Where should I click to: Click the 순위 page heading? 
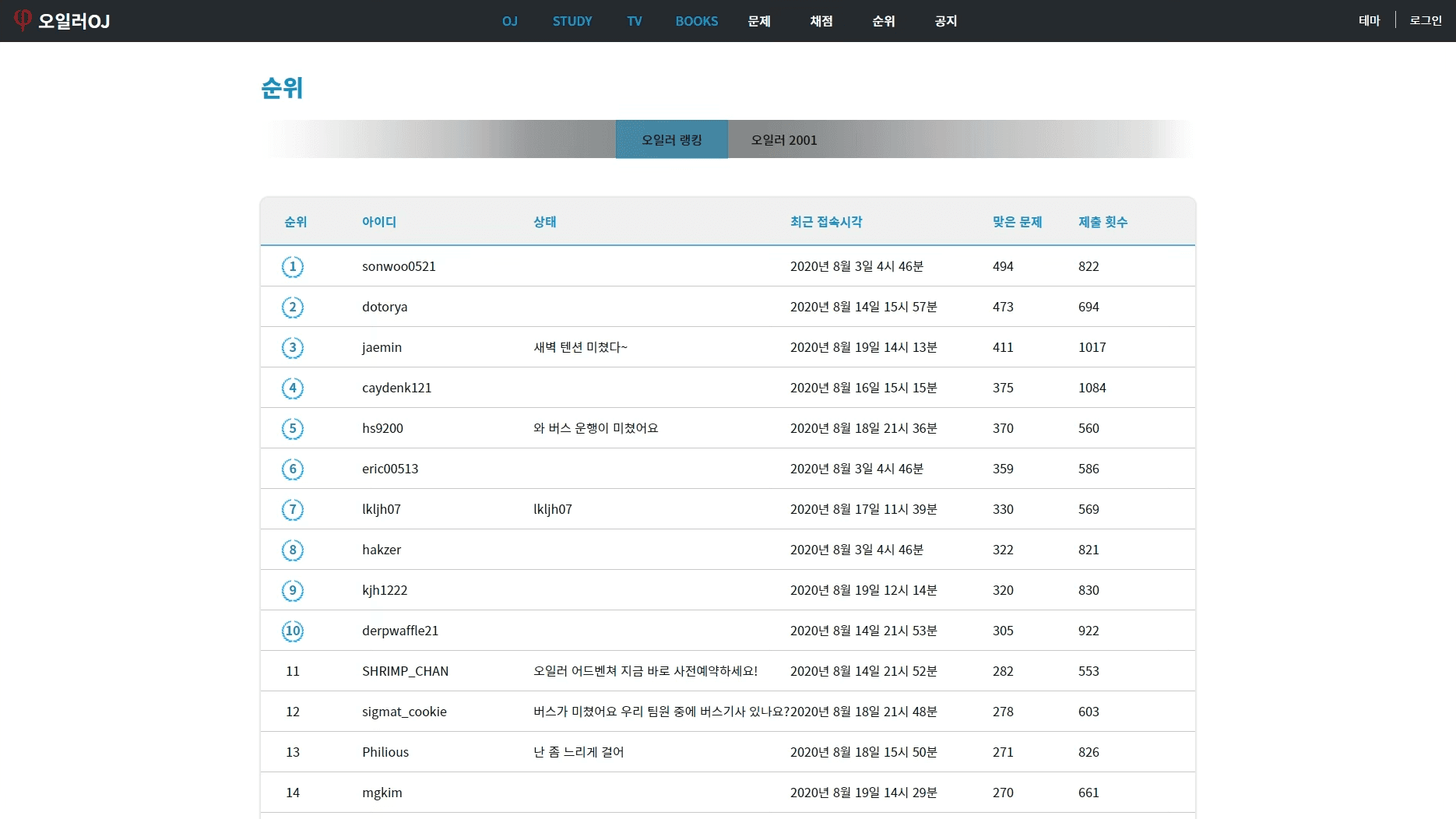click(282, 88)
